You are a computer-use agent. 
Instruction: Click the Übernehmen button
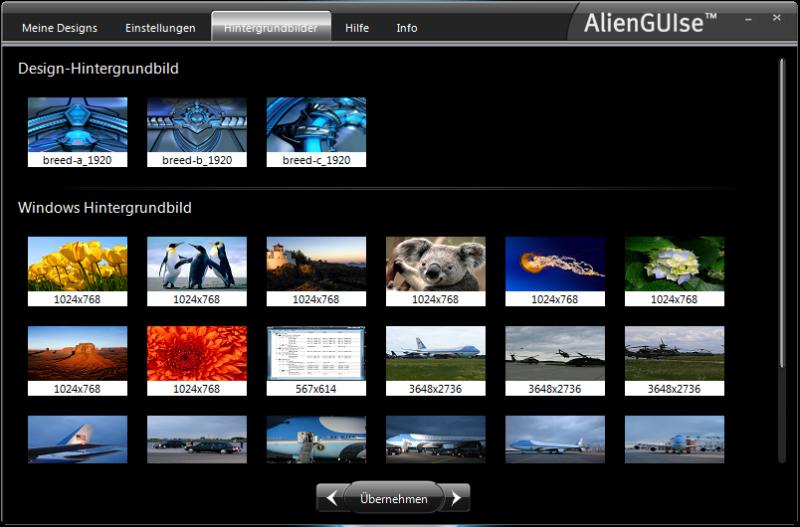pos(393,498)
